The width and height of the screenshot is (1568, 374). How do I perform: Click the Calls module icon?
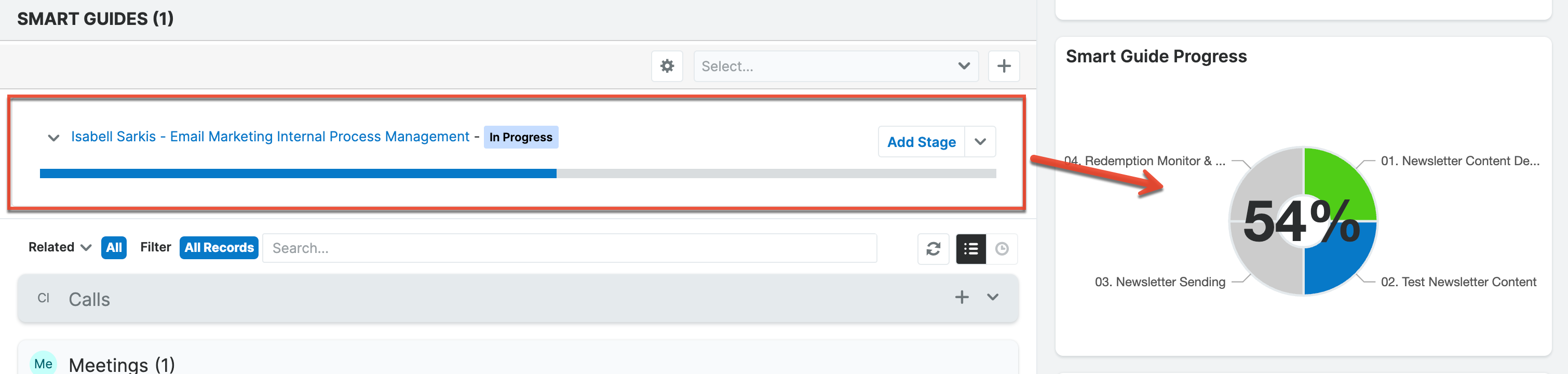coord(43,298)
